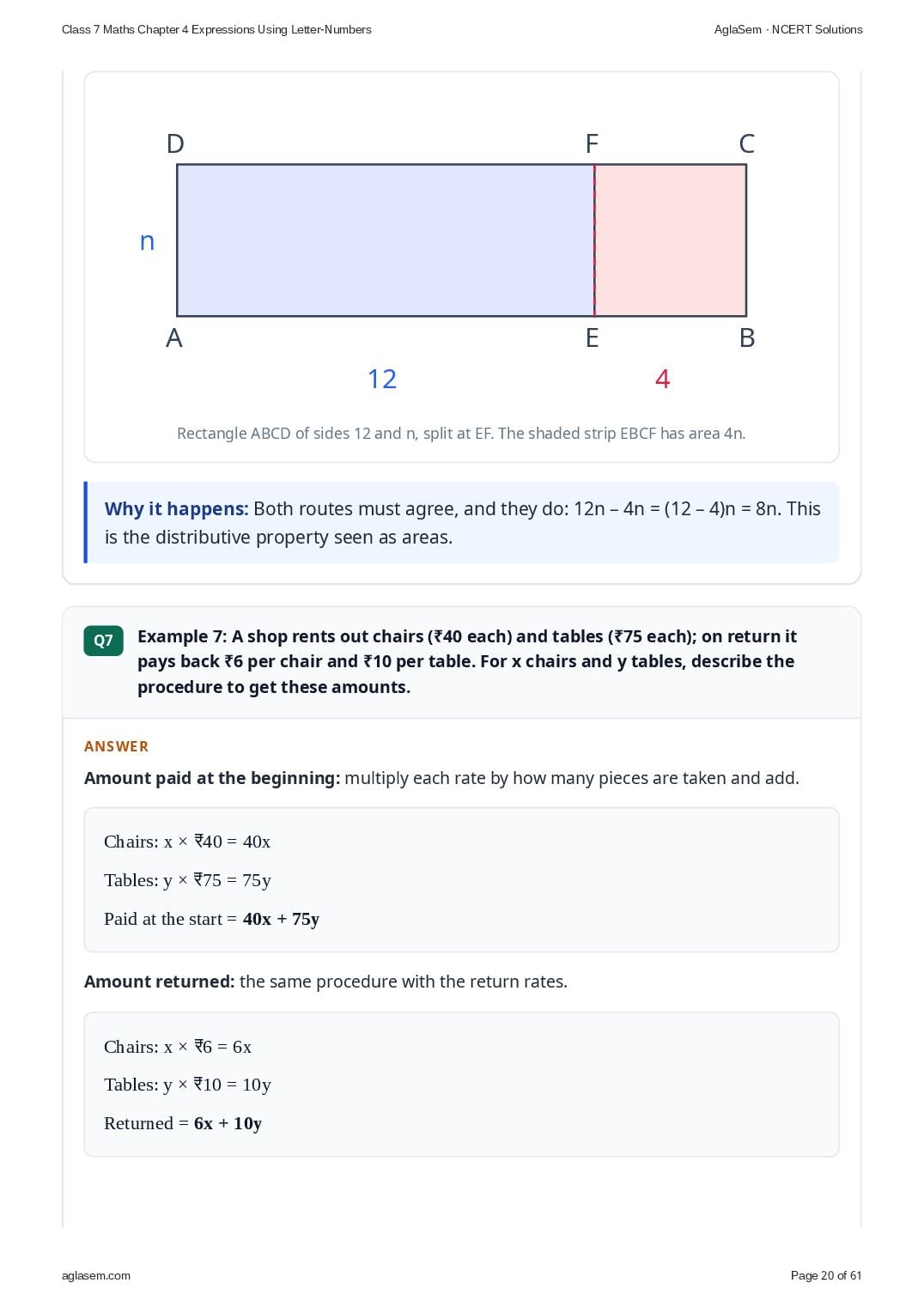Select the blue shaded rectangle AEFD

[x=386, y=240]
